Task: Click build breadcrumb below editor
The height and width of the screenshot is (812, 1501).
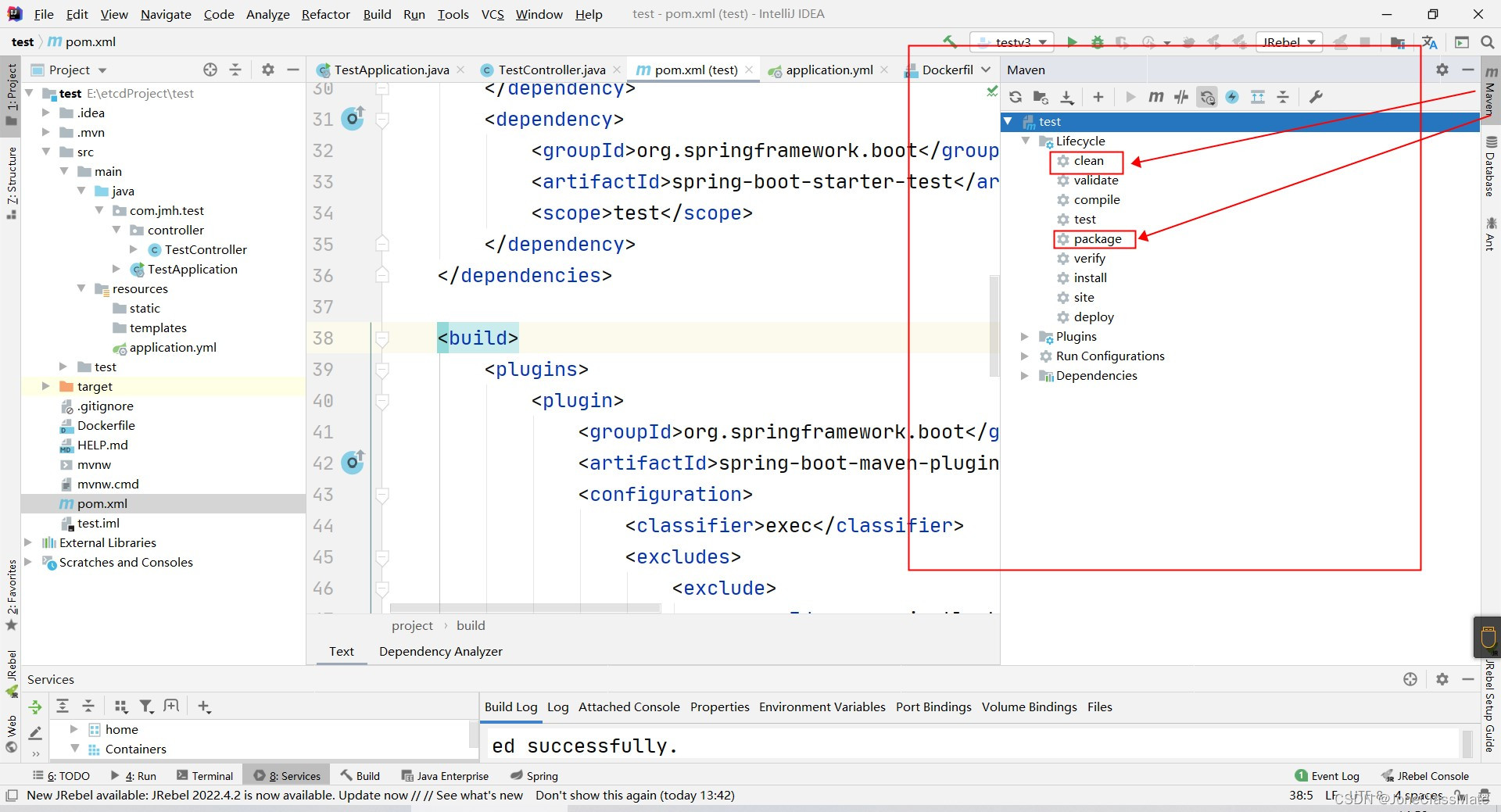Action: (x=471, y=625)
